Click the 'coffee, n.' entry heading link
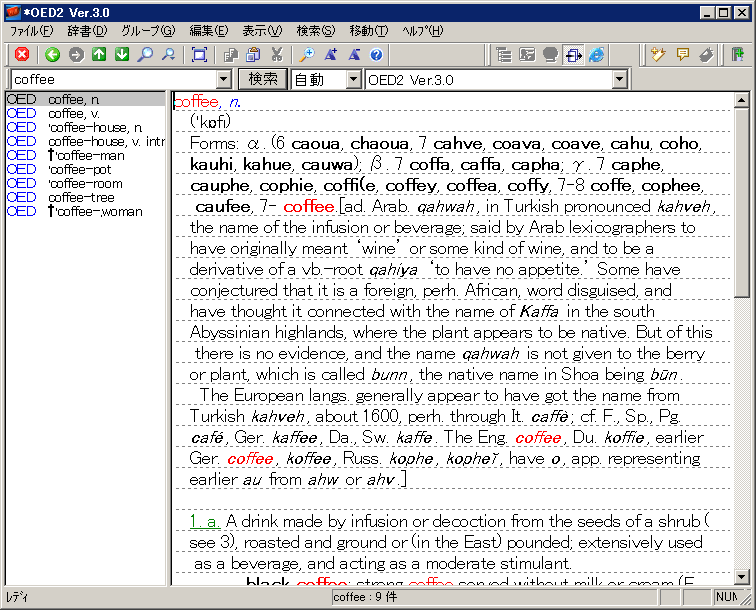This screenshot has width=756, height=610. pos(207,102)
